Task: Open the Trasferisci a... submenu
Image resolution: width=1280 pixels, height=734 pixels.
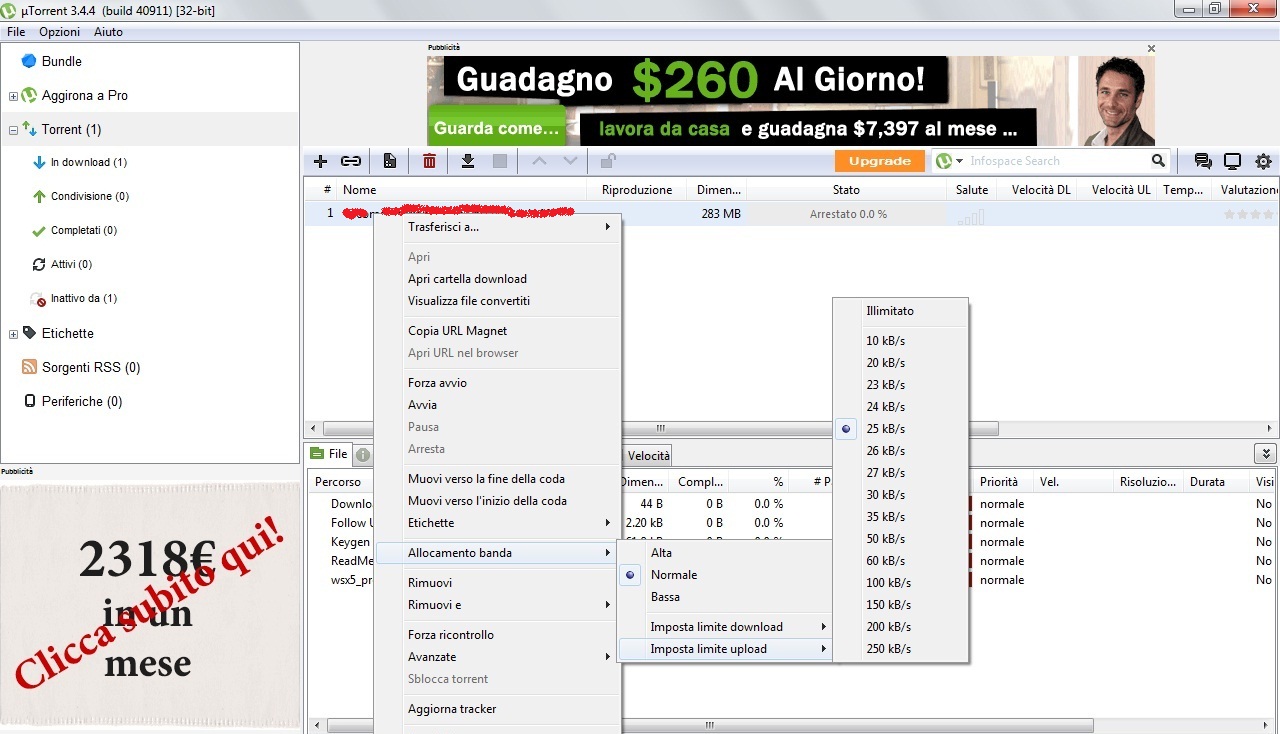Action: [497, 227]
